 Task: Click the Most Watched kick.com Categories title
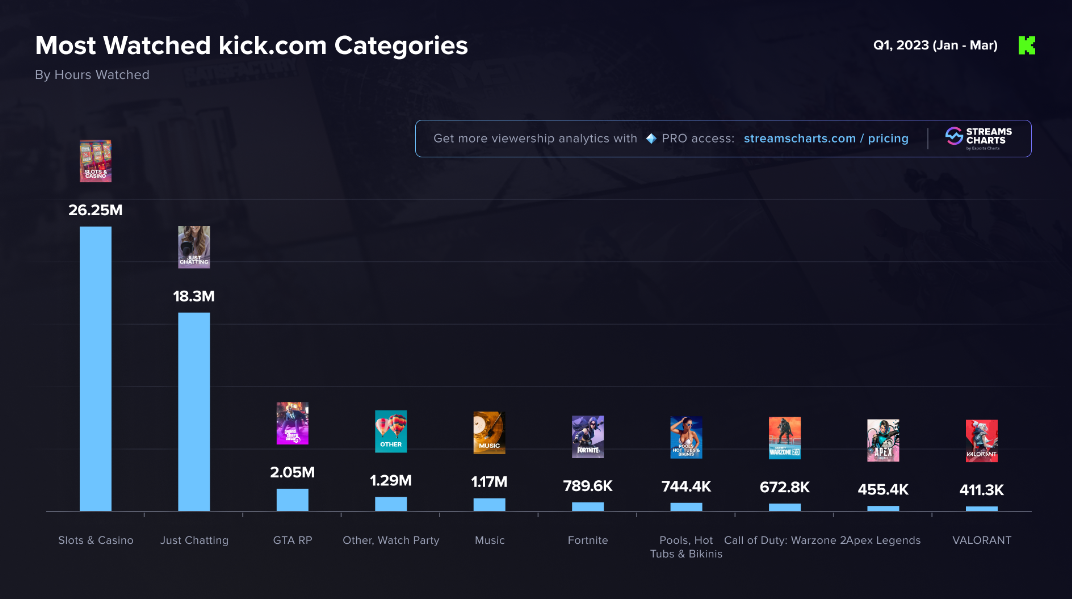(x=251, y=45)
